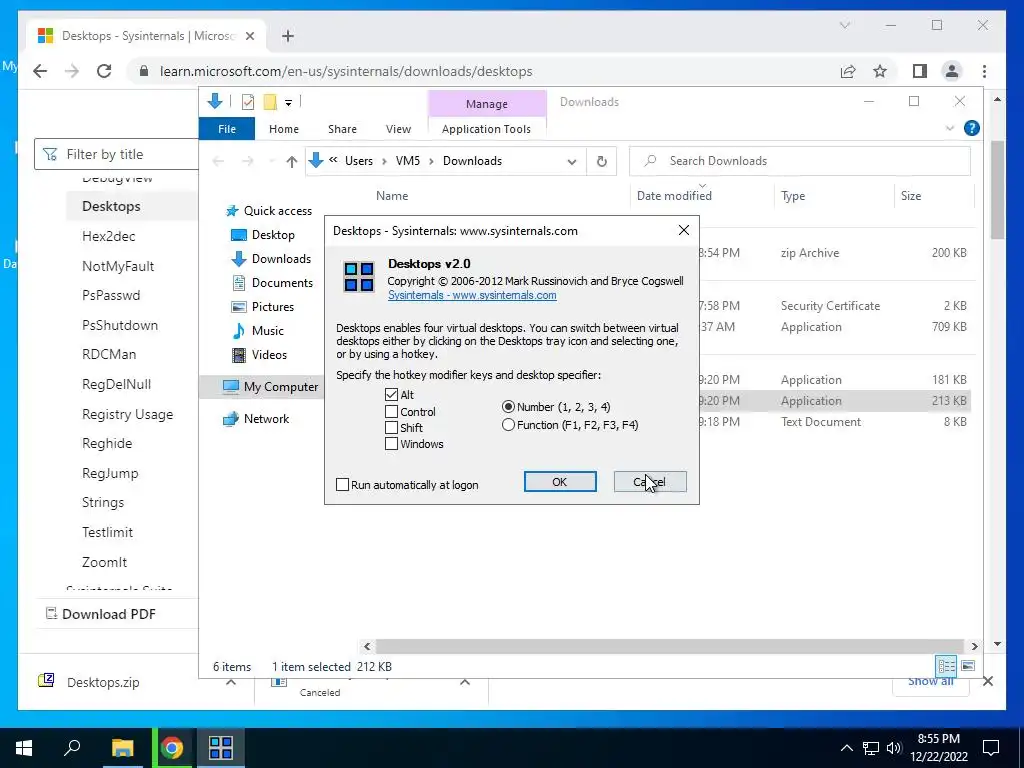
Task: Share this page via Chrome share icon
Action: [x=848, y=71]
